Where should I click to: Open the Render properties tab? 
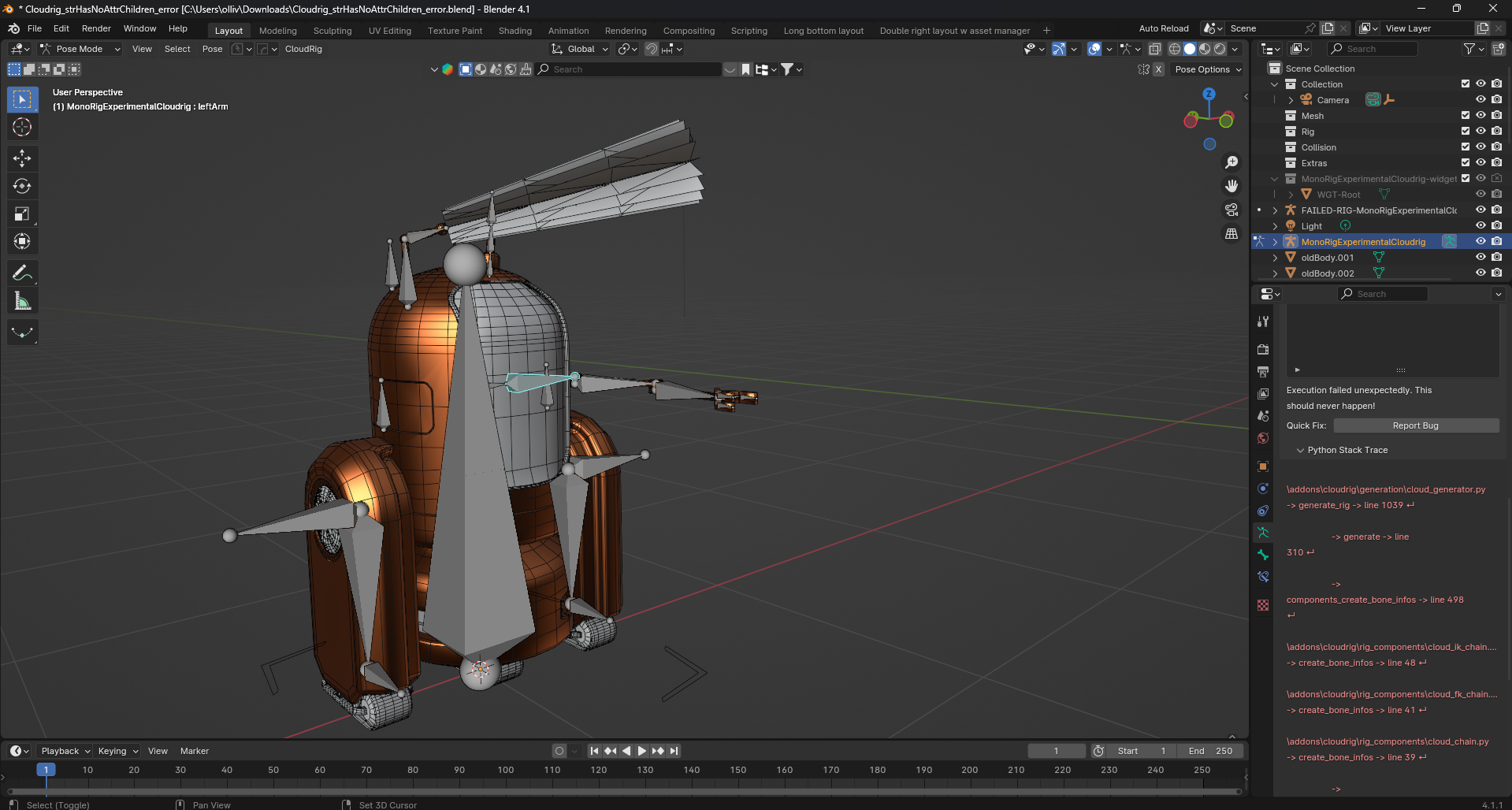pos(1263,349)
